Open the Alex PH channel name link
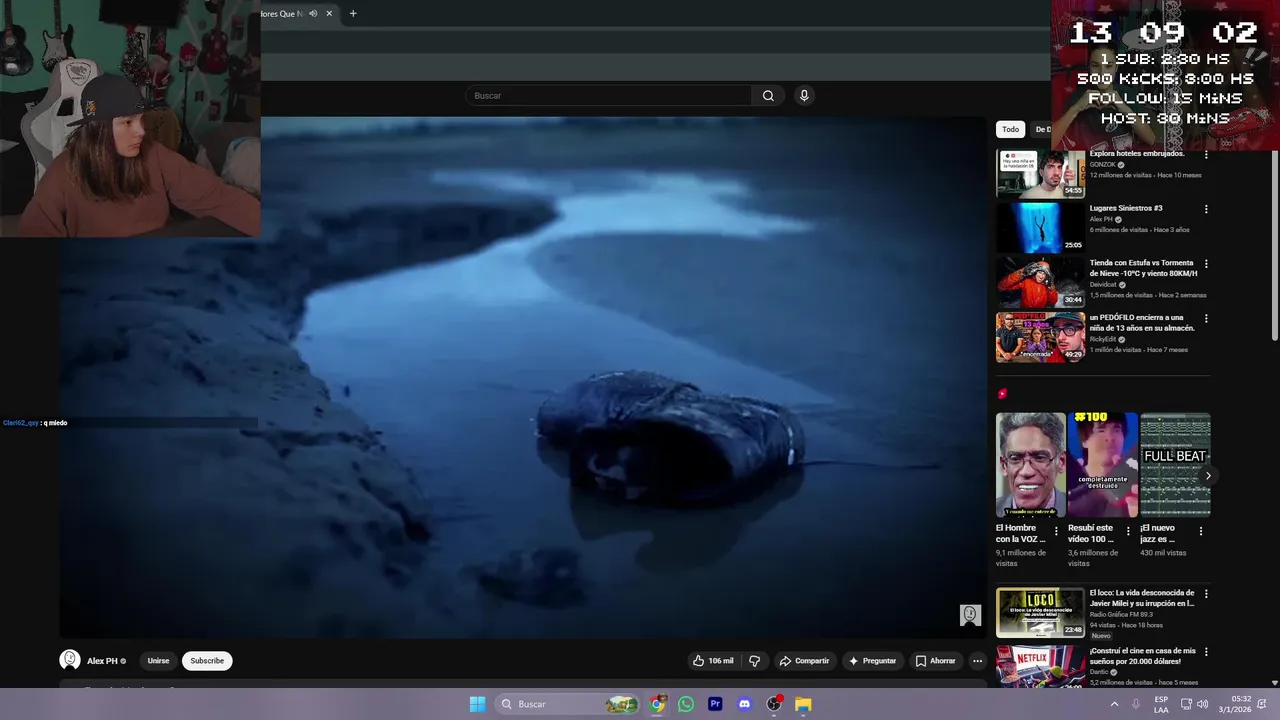Viewport: 1280px width, 720px height. pyautogui.click(x=102, y=661)
